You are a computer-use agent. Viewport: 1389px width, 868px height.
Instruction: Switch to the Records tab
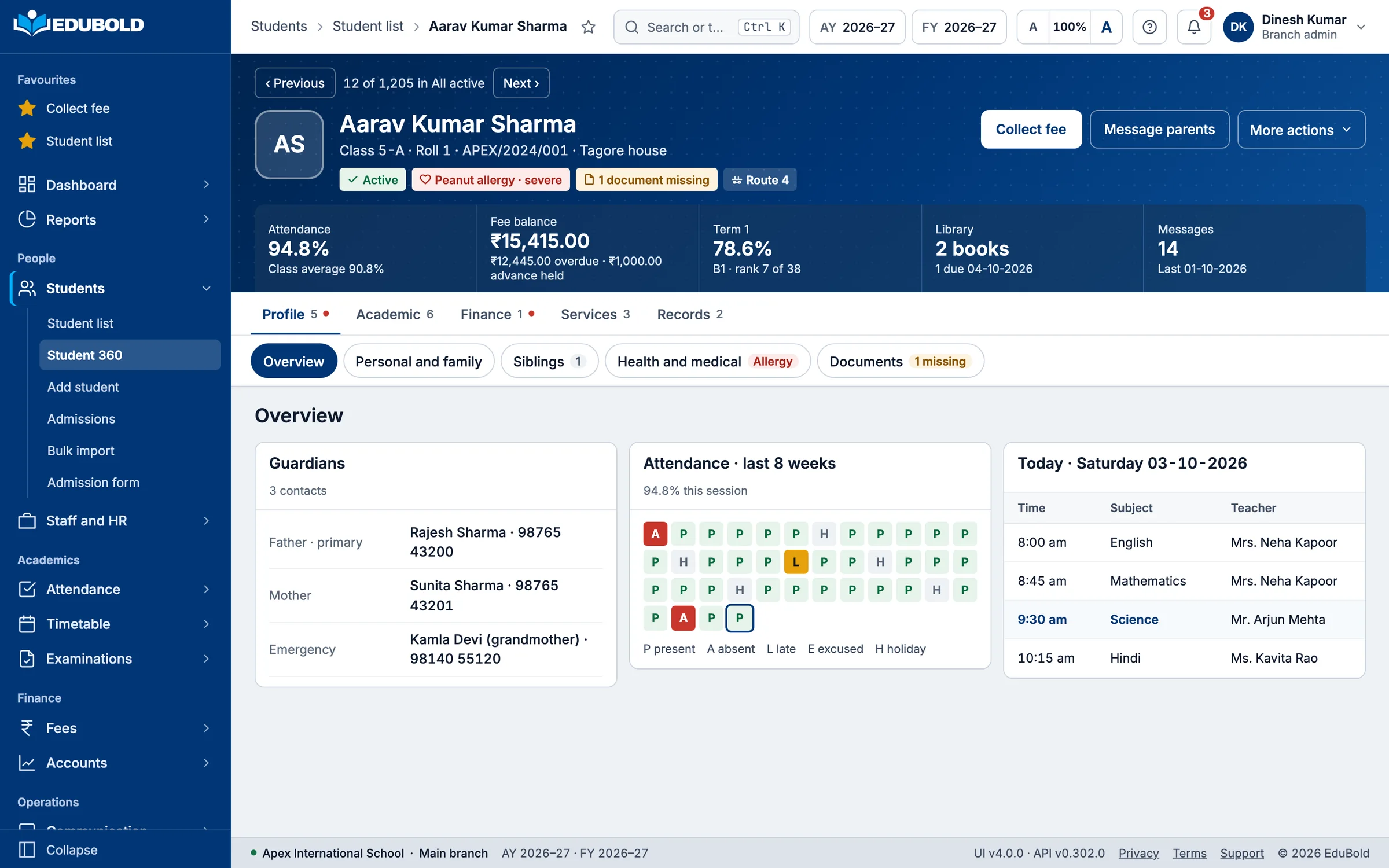pyautogui.click(x=690, y=314)
